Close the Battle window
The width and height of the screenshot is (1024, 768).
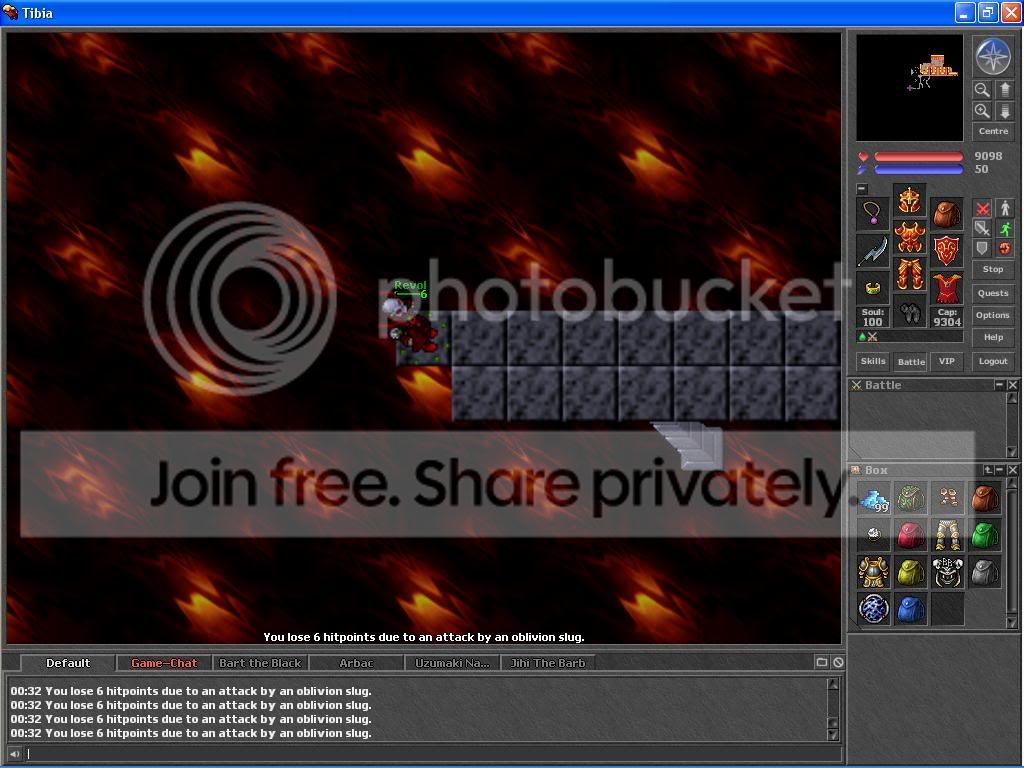point(1012,385)
